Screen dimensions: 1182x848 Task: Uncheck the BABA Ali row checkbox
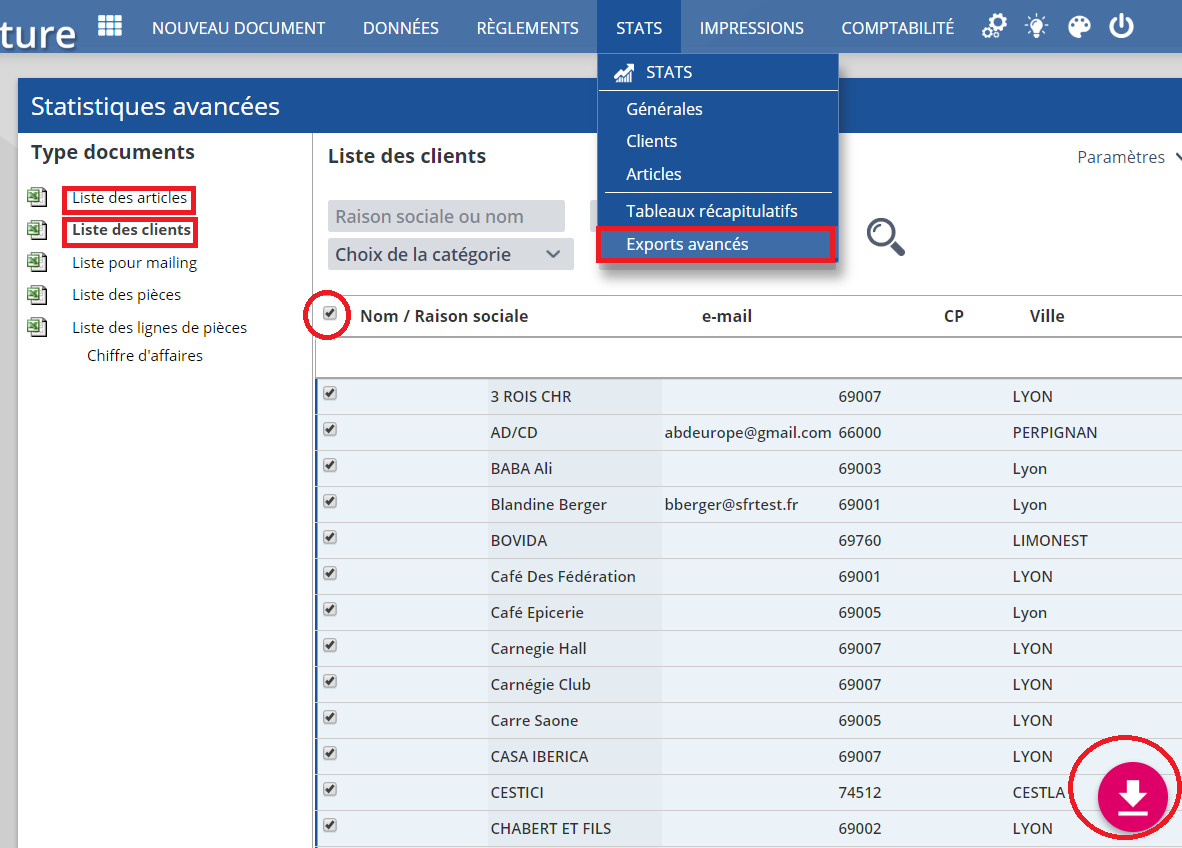tap(330, 465)
